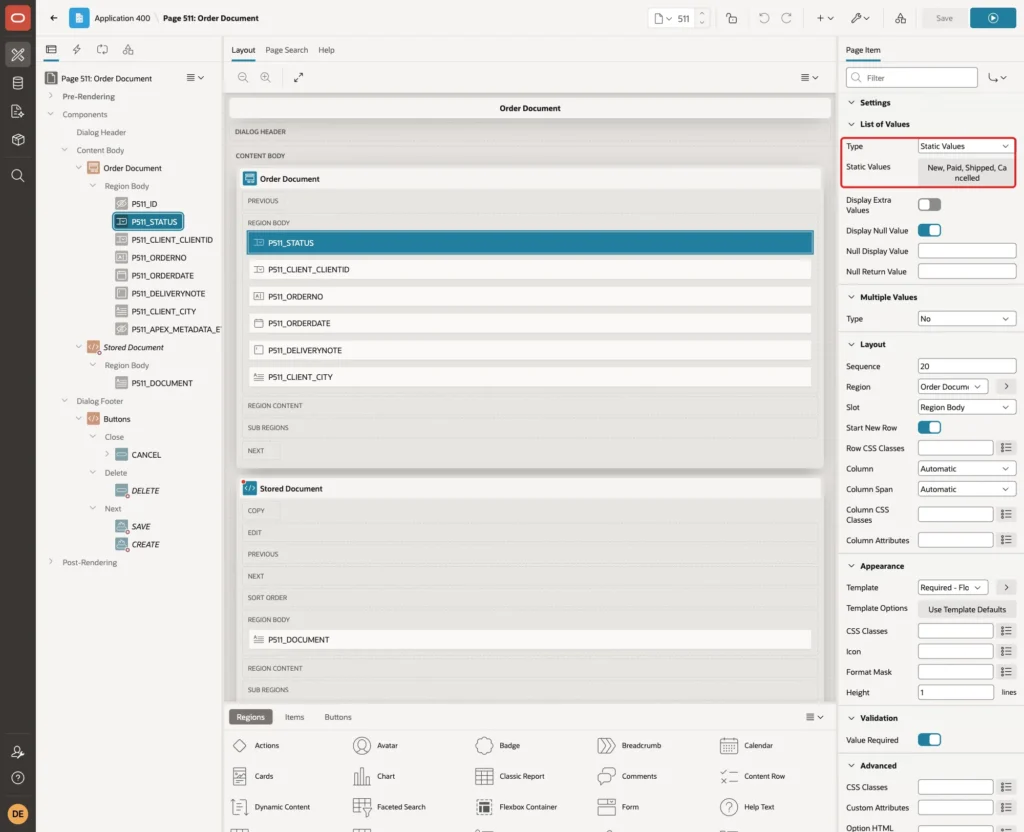Click the Null Display Value field

coord(967,251)
